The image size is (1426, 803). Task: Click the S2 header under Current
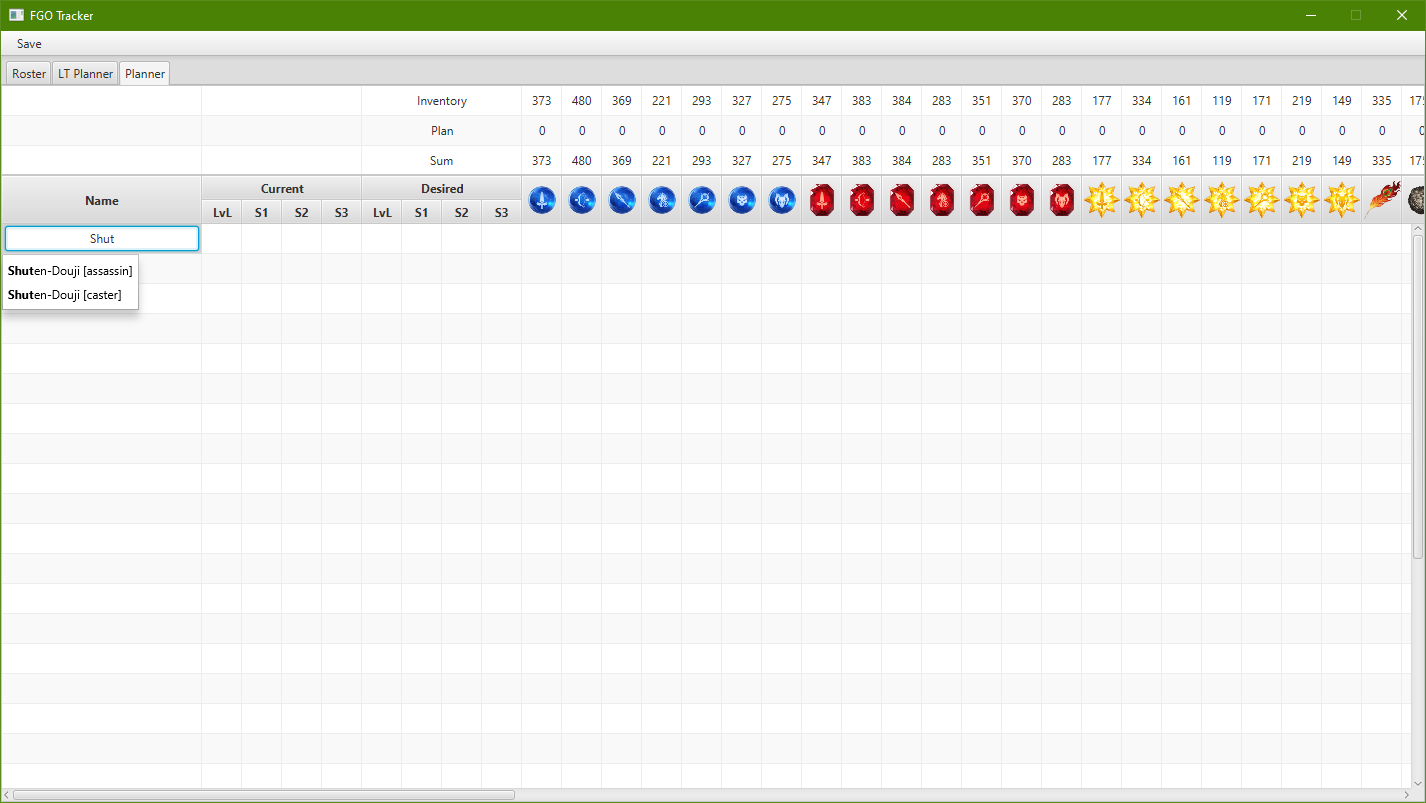(x=302, y=212)
